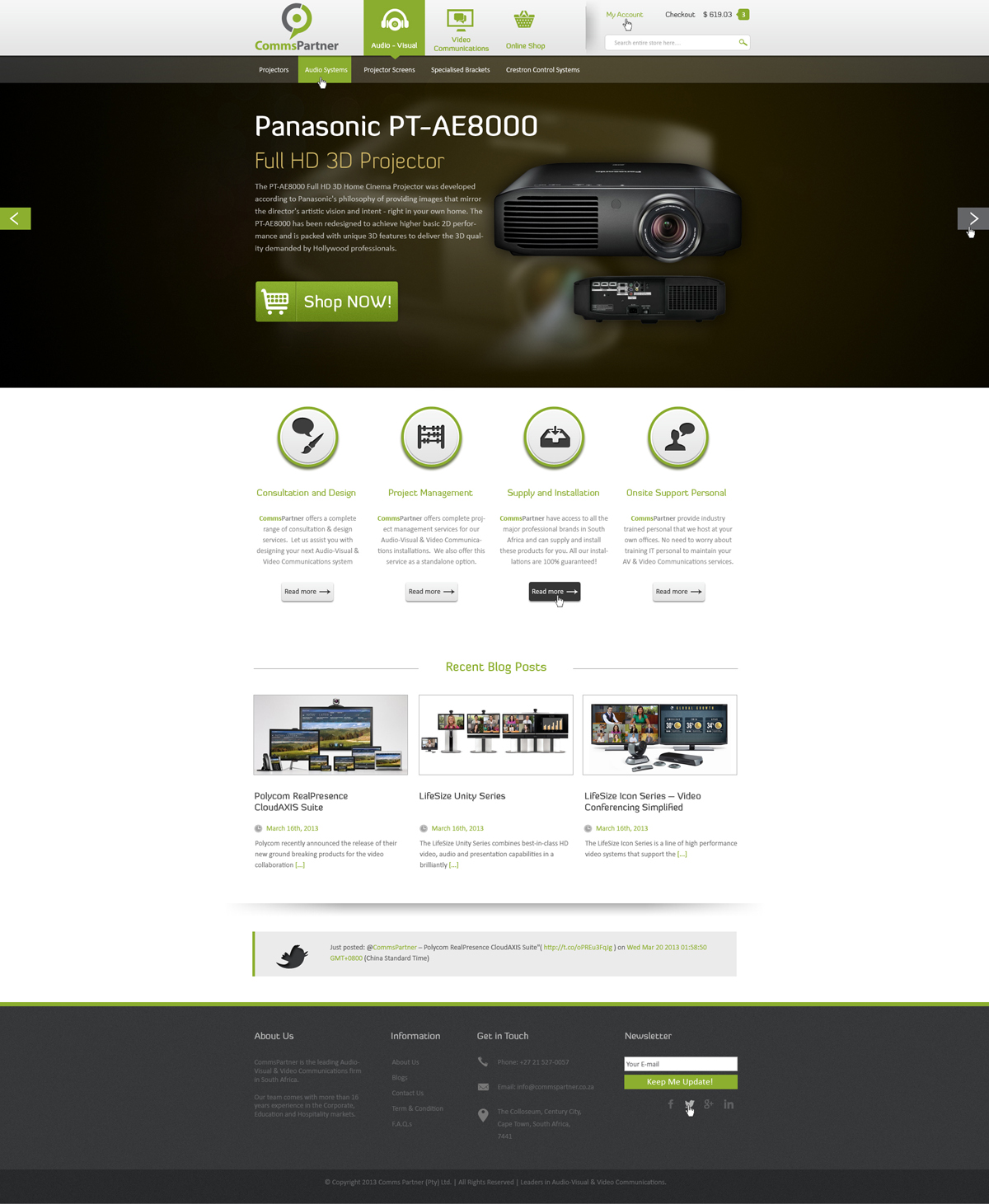Open the footer Term & Condition link
Screen dimensions: 989x1204
(x=417, y=1108)
